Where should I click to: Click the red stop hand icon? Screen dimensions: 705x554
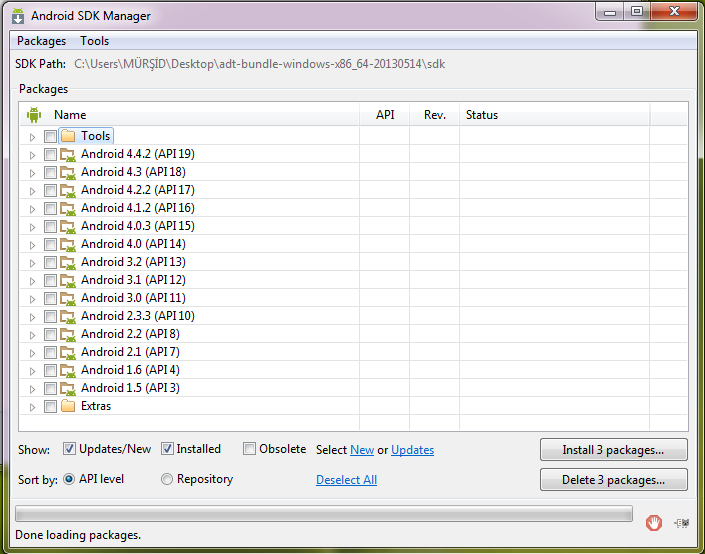[x=654, y=523]
